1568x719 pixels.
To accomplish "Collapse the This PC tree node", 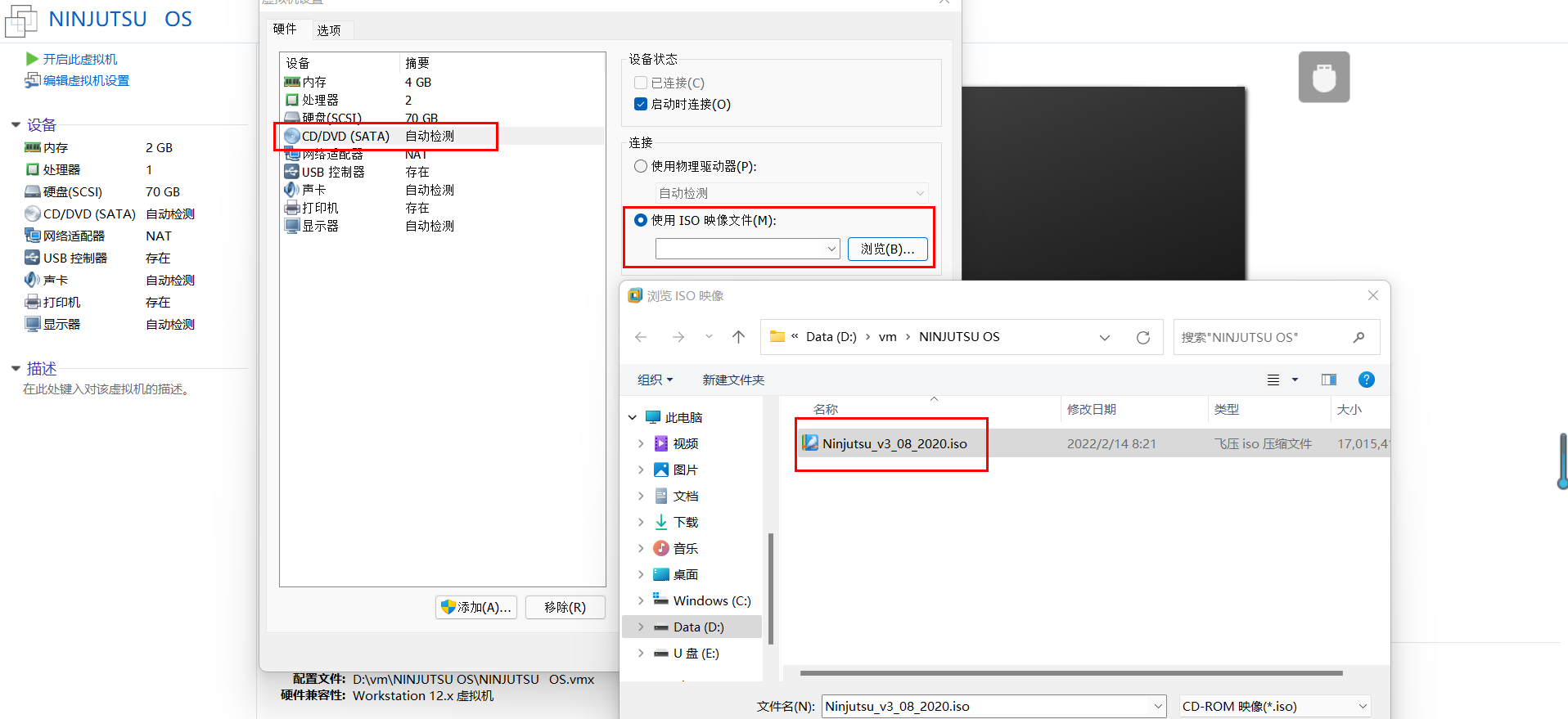I will (633, 417).
